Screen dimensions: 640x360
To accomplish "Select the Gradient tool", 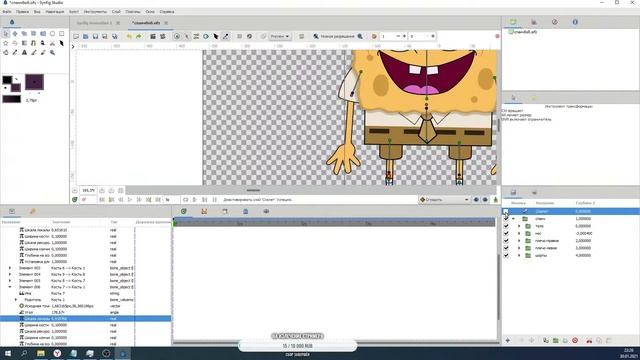I will [x=24, y=43].
